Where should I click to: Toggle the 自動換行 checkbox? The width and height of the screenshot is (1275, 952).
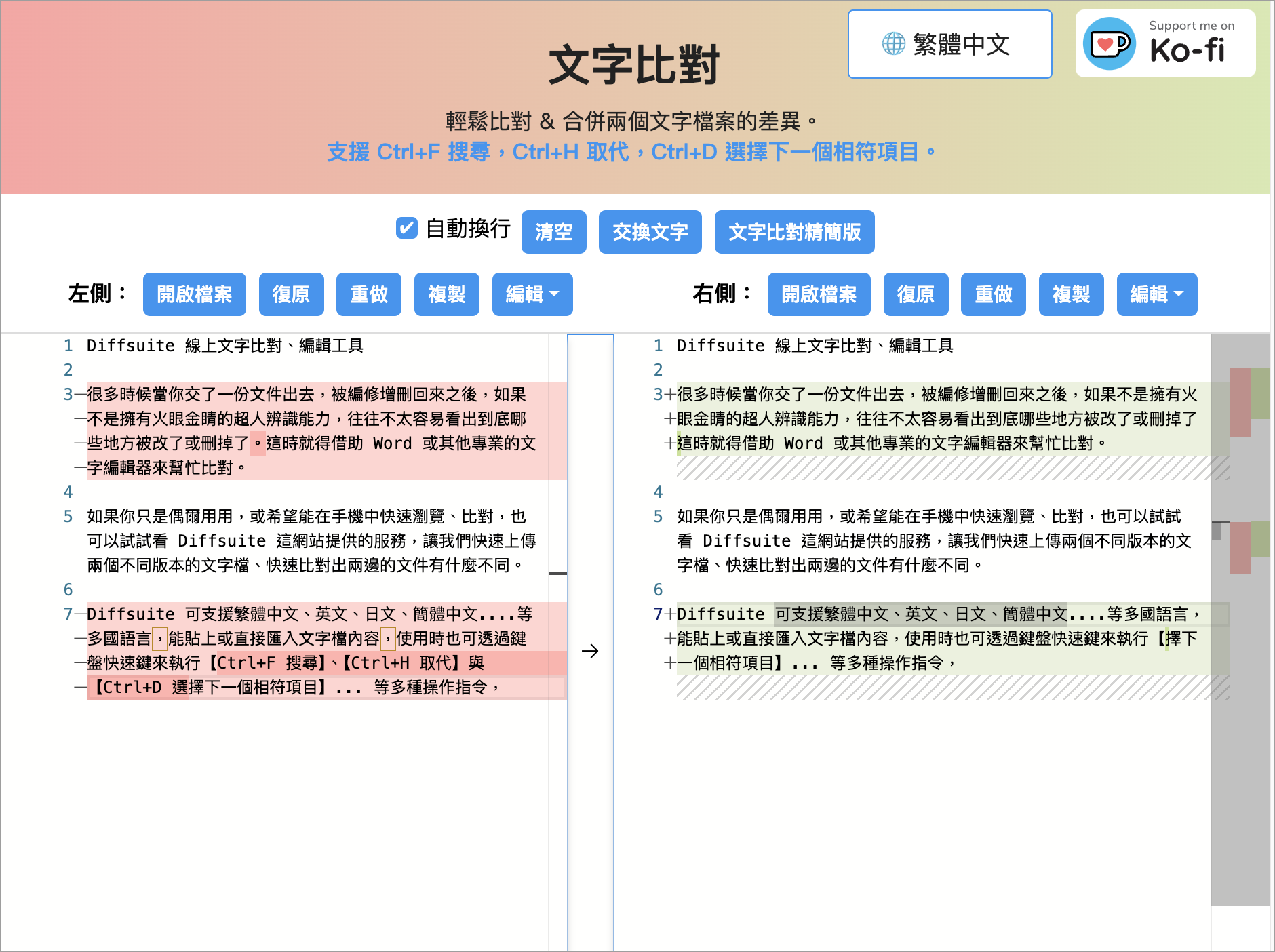pyautogui.click(x=406, y=228)
